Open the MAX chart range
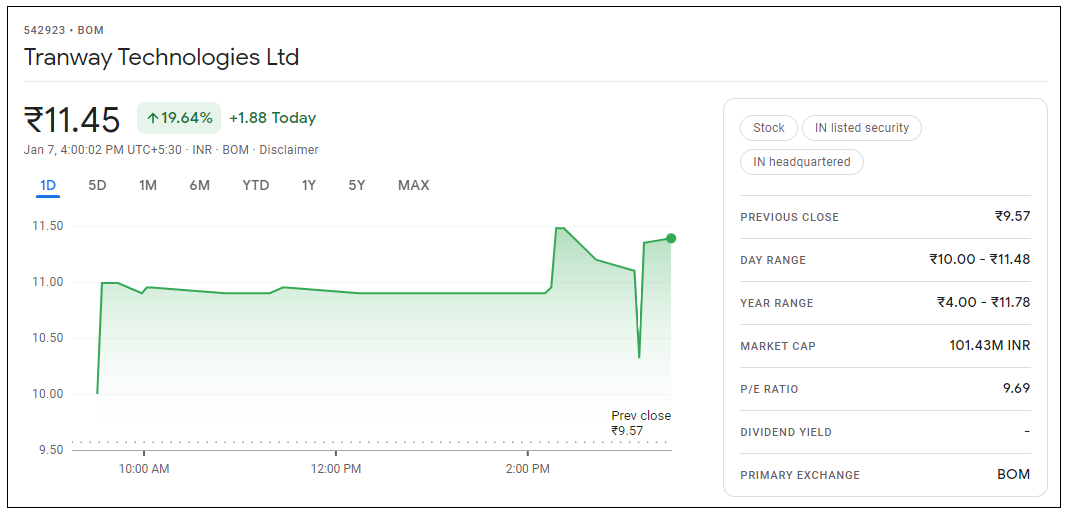1067x512 pixels. [x=414, y=185]
